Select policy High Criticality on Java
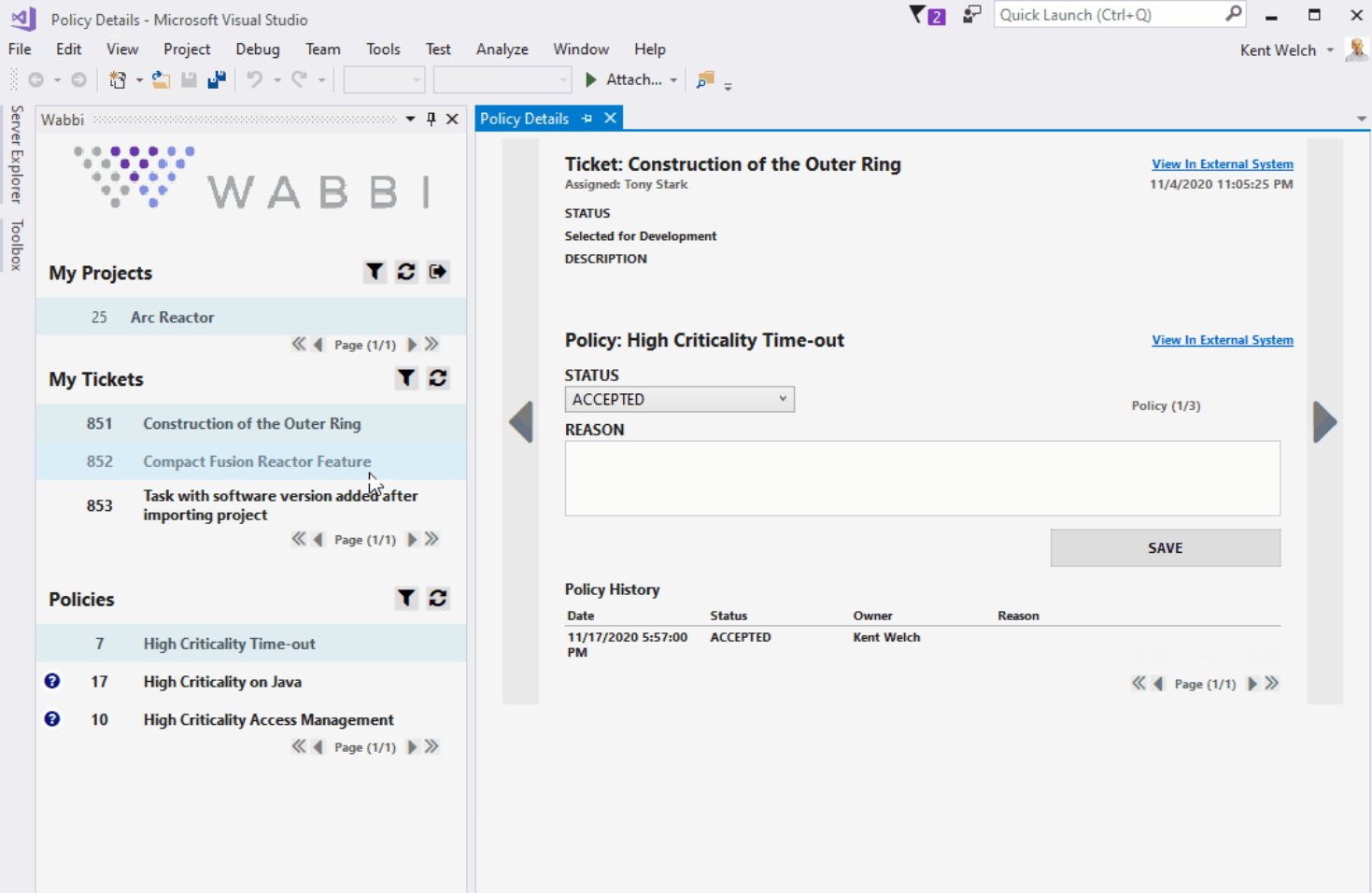Screen dimensions: 1372x893 pyautogui.click(x=251, y=682)
